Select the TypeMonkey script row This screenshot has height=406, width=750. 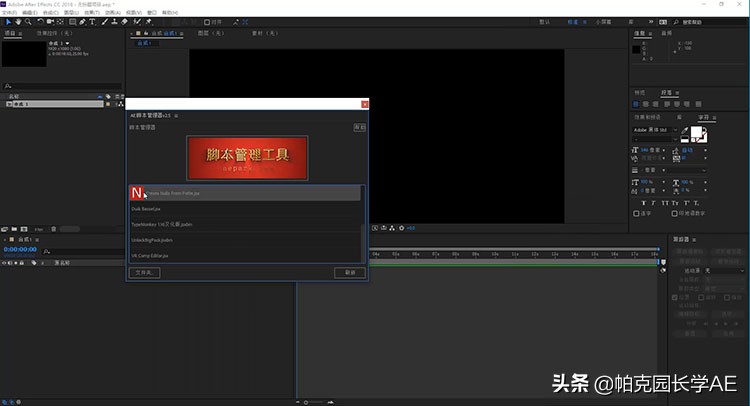click(x=245, y=224)
